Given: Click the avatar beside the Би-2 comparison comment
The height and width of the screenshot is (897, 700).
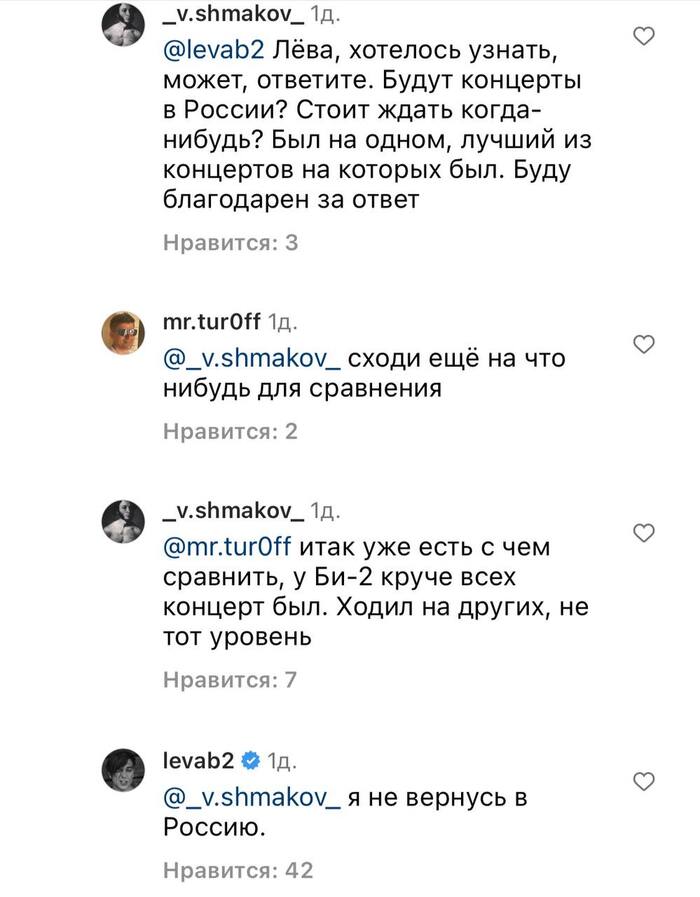Looking at the screenshot, I should click(x=127, y=522).
